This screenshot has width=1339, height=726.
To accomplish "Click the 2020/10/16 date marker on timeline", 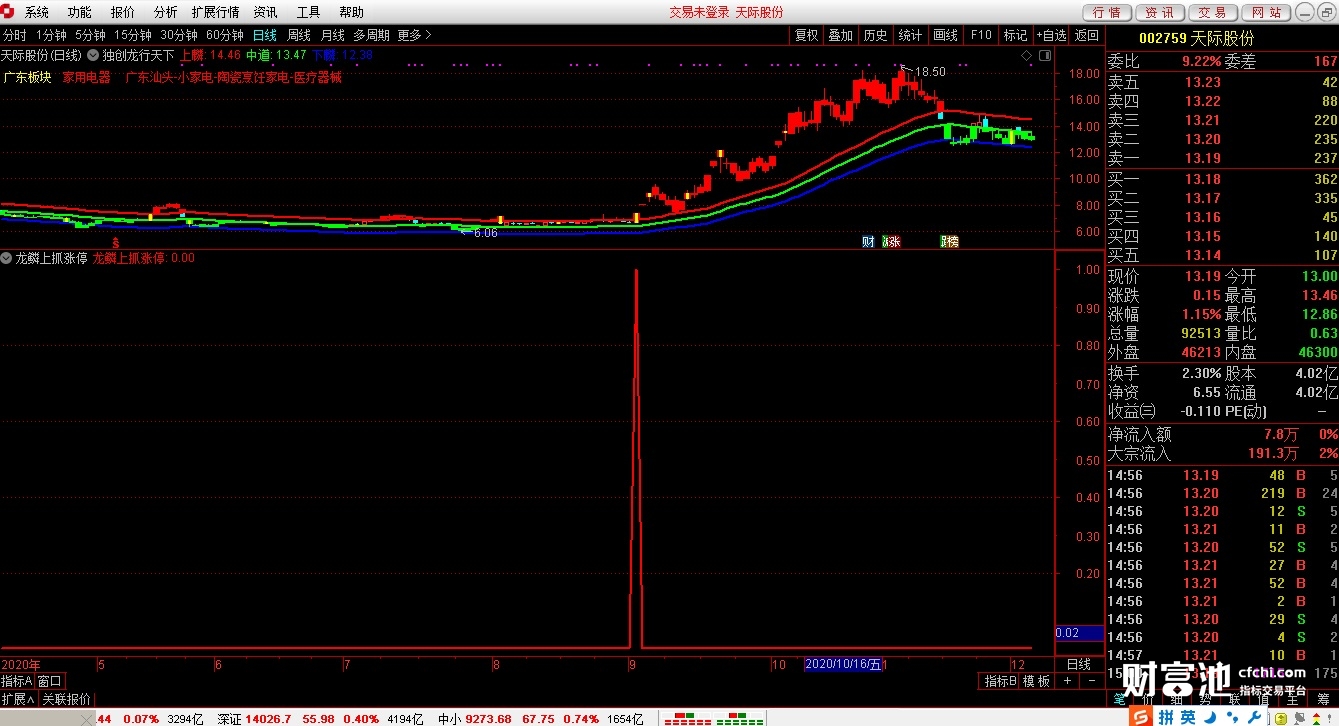I will pyautogui.click(x=843, y=664).
